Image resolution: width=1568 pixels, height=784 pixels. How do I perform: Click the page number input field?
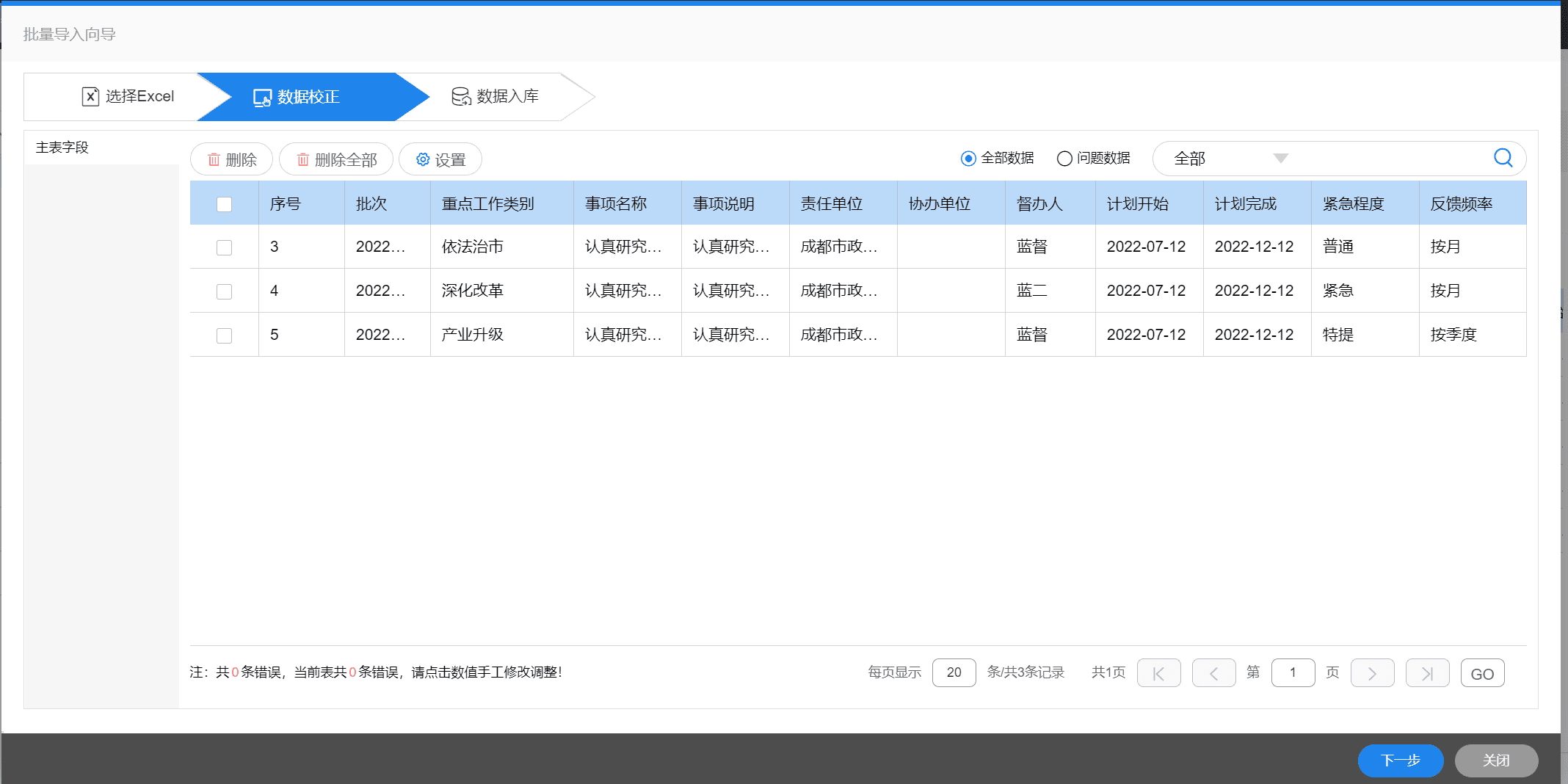click(1293, 672)
